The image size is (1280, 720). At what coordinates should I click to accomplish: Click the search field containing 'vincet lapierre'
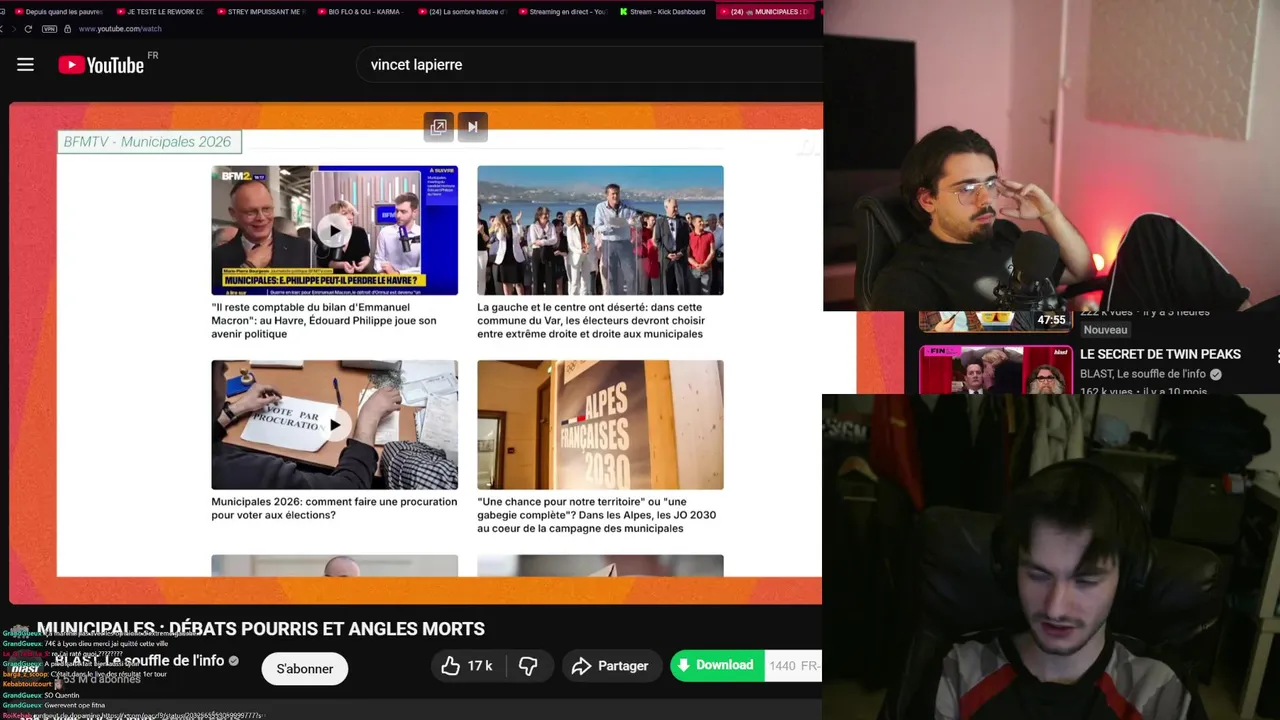[590, 65]
